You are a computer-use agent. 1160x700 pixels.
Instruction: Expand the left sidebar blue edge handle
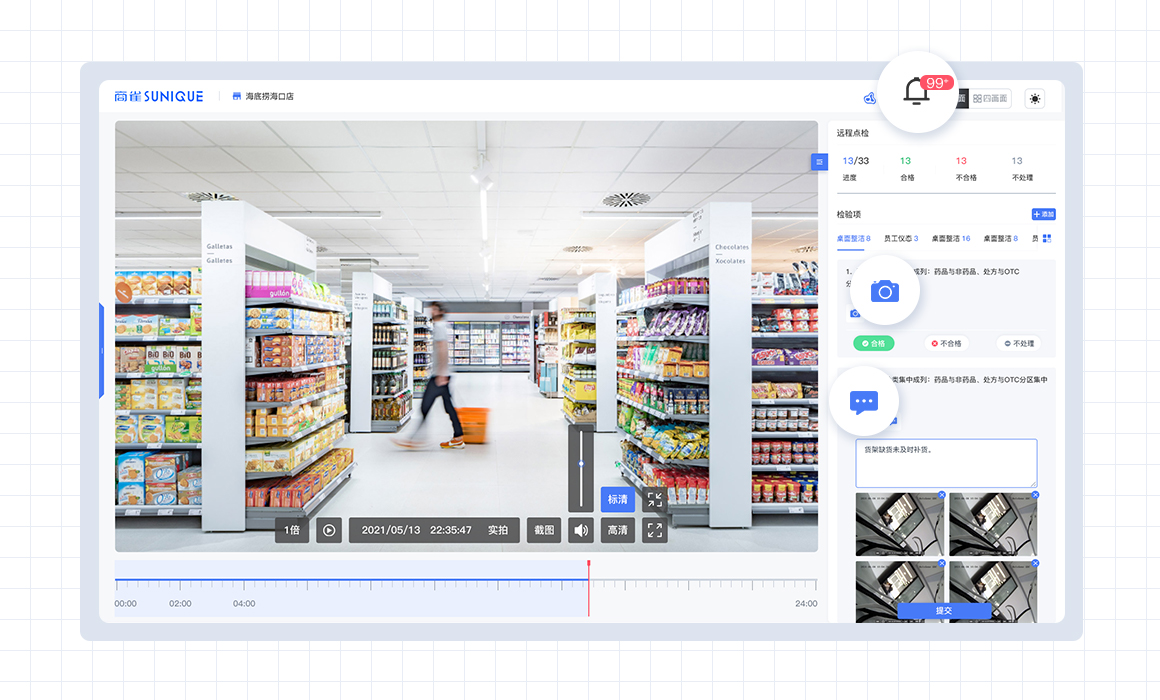101,351
